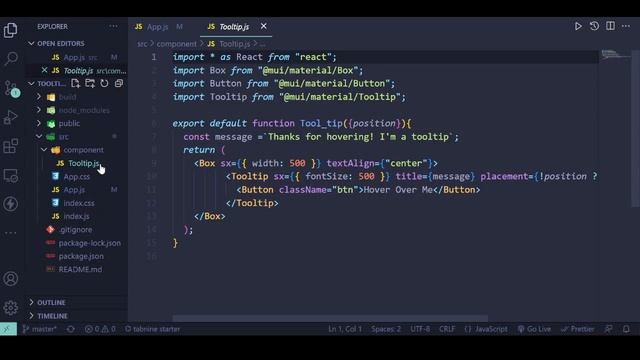Open errors and warnings count in status bar
640x360 pixels.
[x=100, y=329]
